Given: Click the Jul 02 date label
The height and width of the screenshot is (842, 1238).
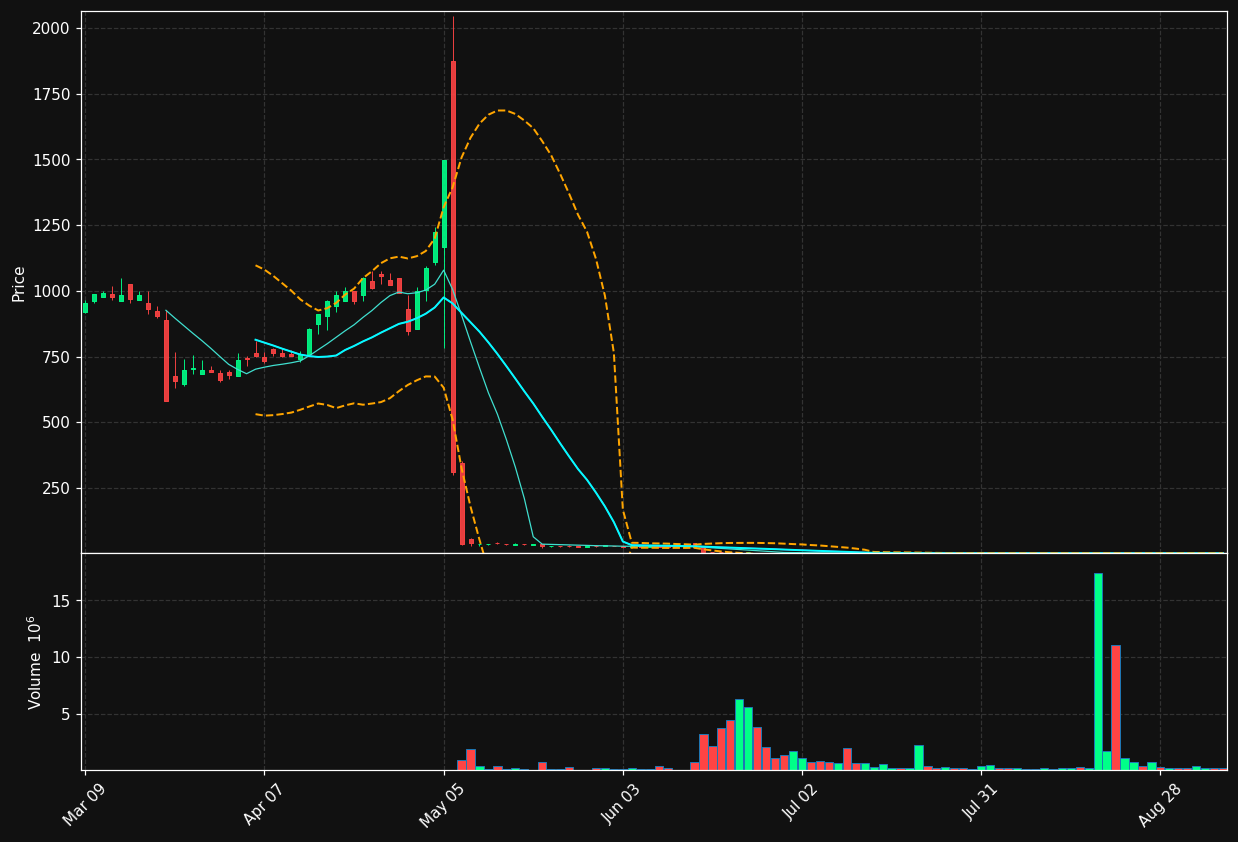Looking at the screenshot, I should pyautogui.click(x=801, y=804).
